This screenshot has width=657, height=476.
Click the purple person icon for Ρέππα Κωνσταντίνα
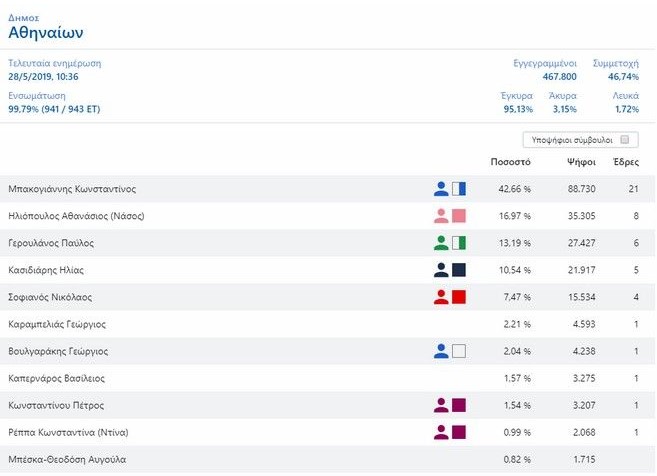[x=442, y=432]
